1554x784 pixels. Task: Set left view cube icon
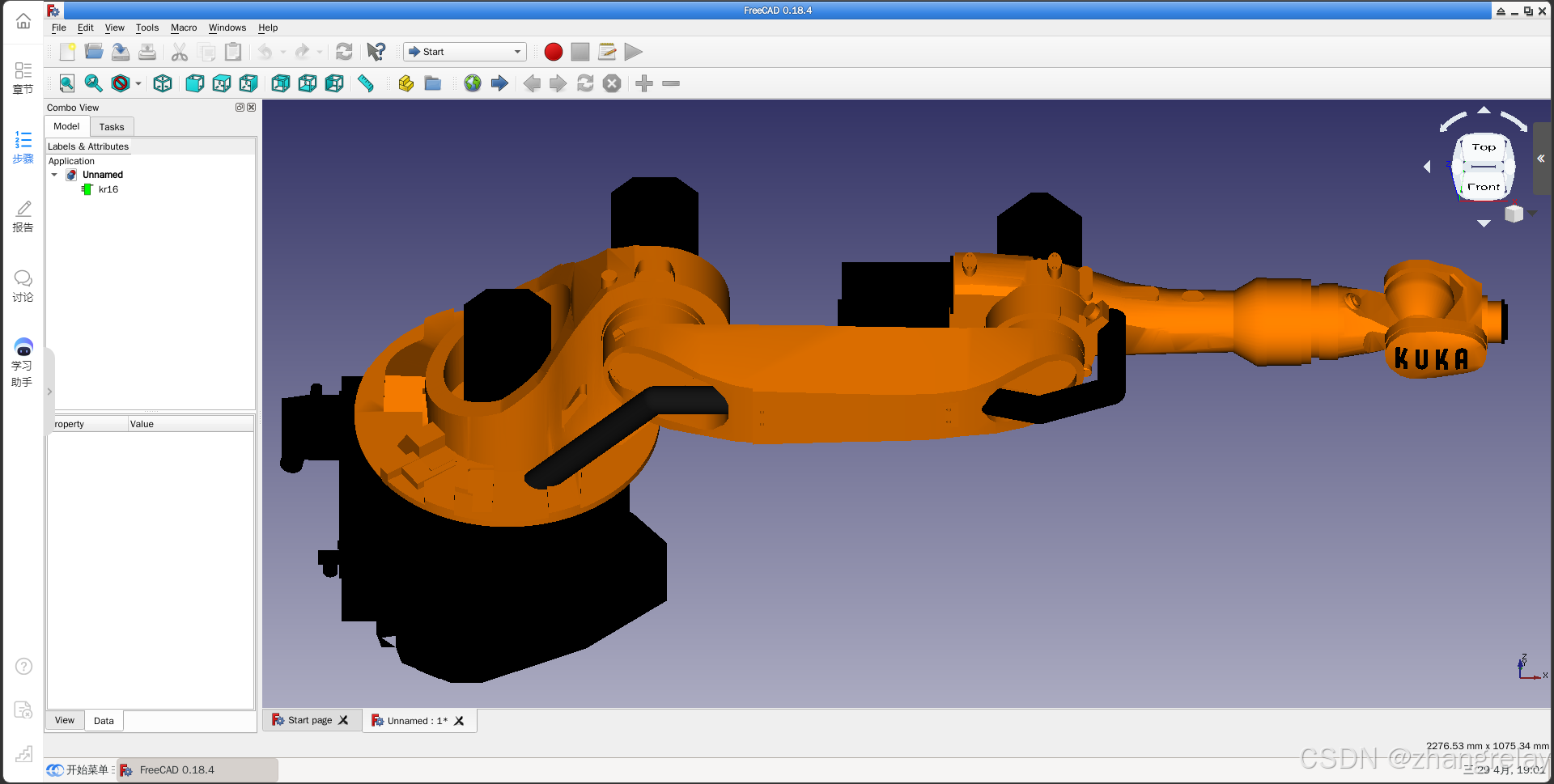(334, 83)
